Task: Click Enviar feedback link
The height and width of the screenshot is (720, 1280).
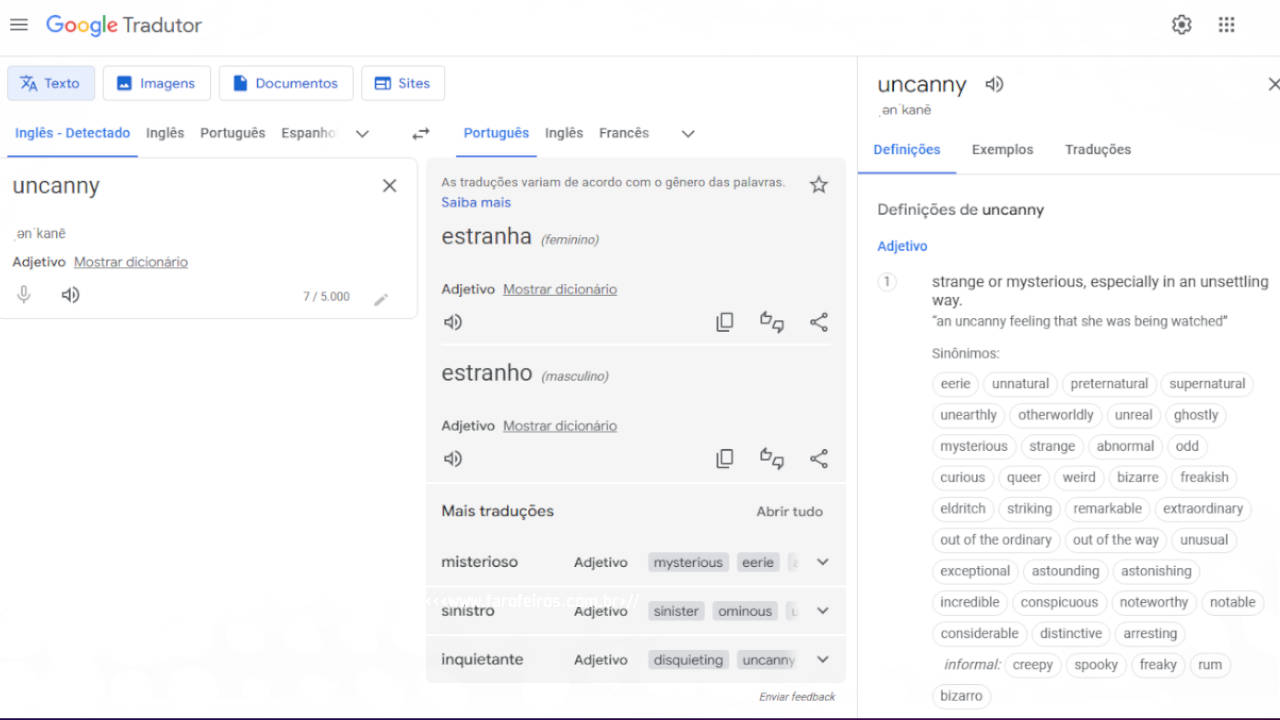Action: pyautogui.click(x=797, y=697)
